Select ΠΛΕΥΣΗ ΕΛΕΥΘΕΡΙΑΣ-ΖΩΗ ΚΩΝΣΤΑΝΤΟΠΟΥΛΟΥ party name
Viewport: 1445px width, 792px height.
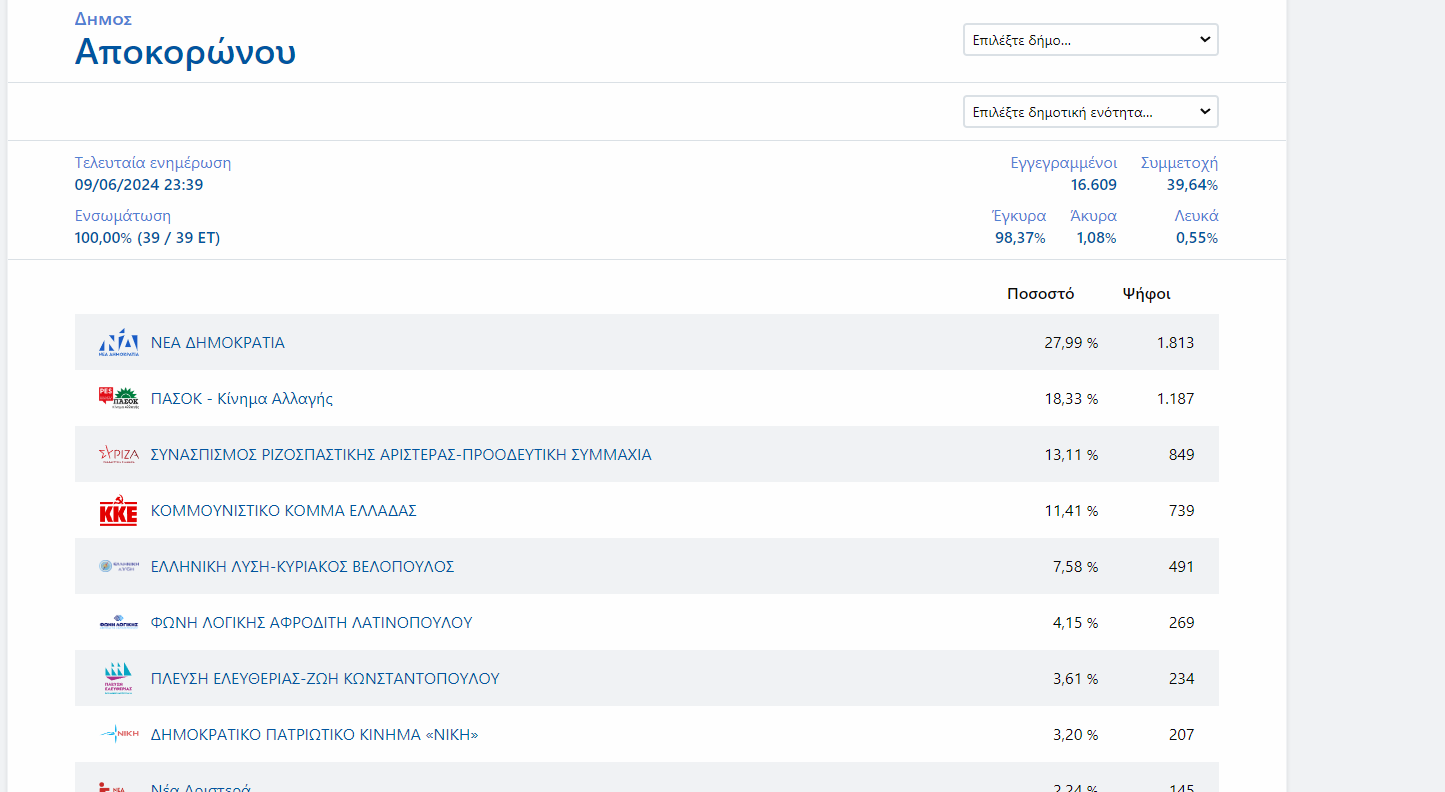324,678
